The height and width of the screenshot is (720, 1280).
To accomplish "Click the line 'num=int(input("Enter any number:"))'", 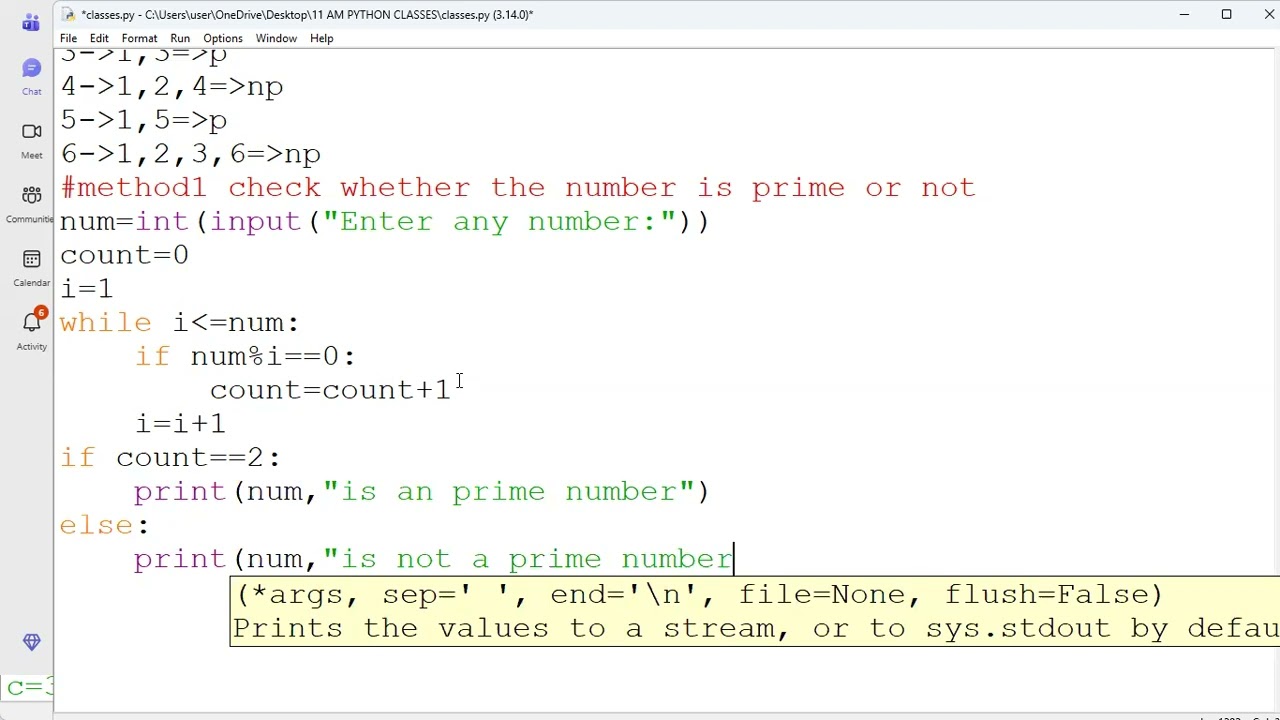I will tap(385, 221).
